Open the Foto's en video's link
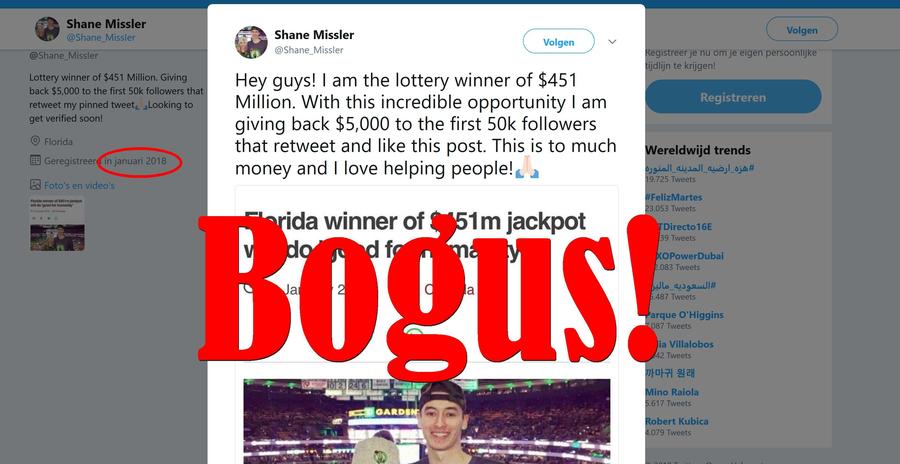Screen dimensions: 900x464 click(79, 185)
